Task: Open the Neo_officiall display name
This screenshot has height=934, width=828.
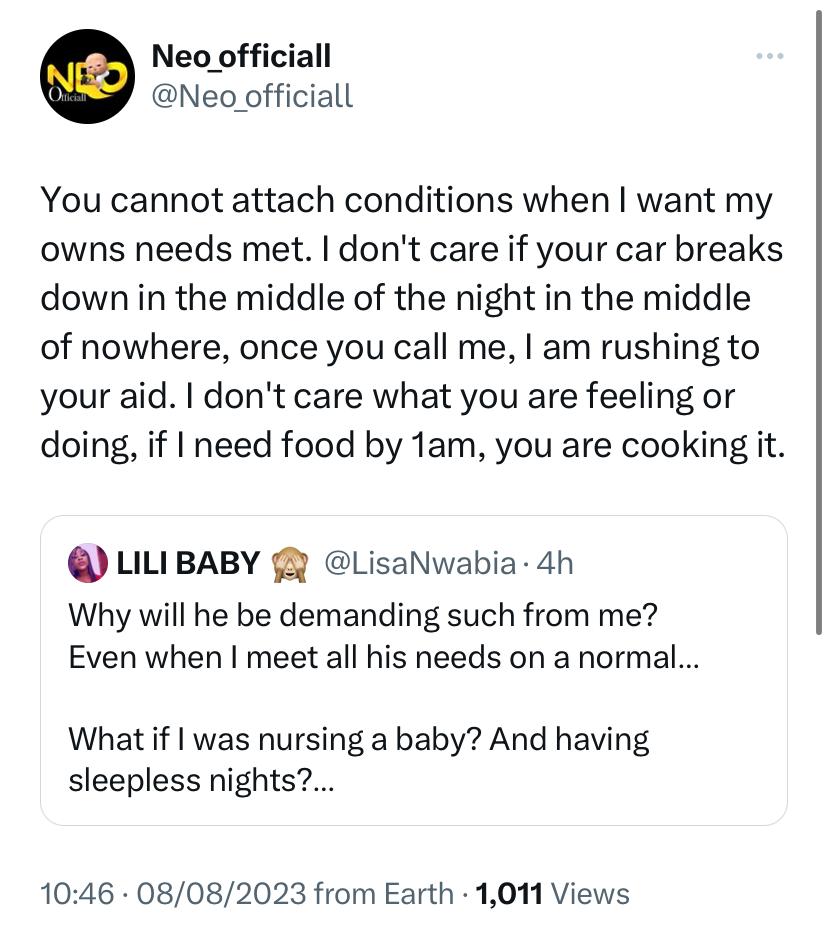Action: click(241, 56)
